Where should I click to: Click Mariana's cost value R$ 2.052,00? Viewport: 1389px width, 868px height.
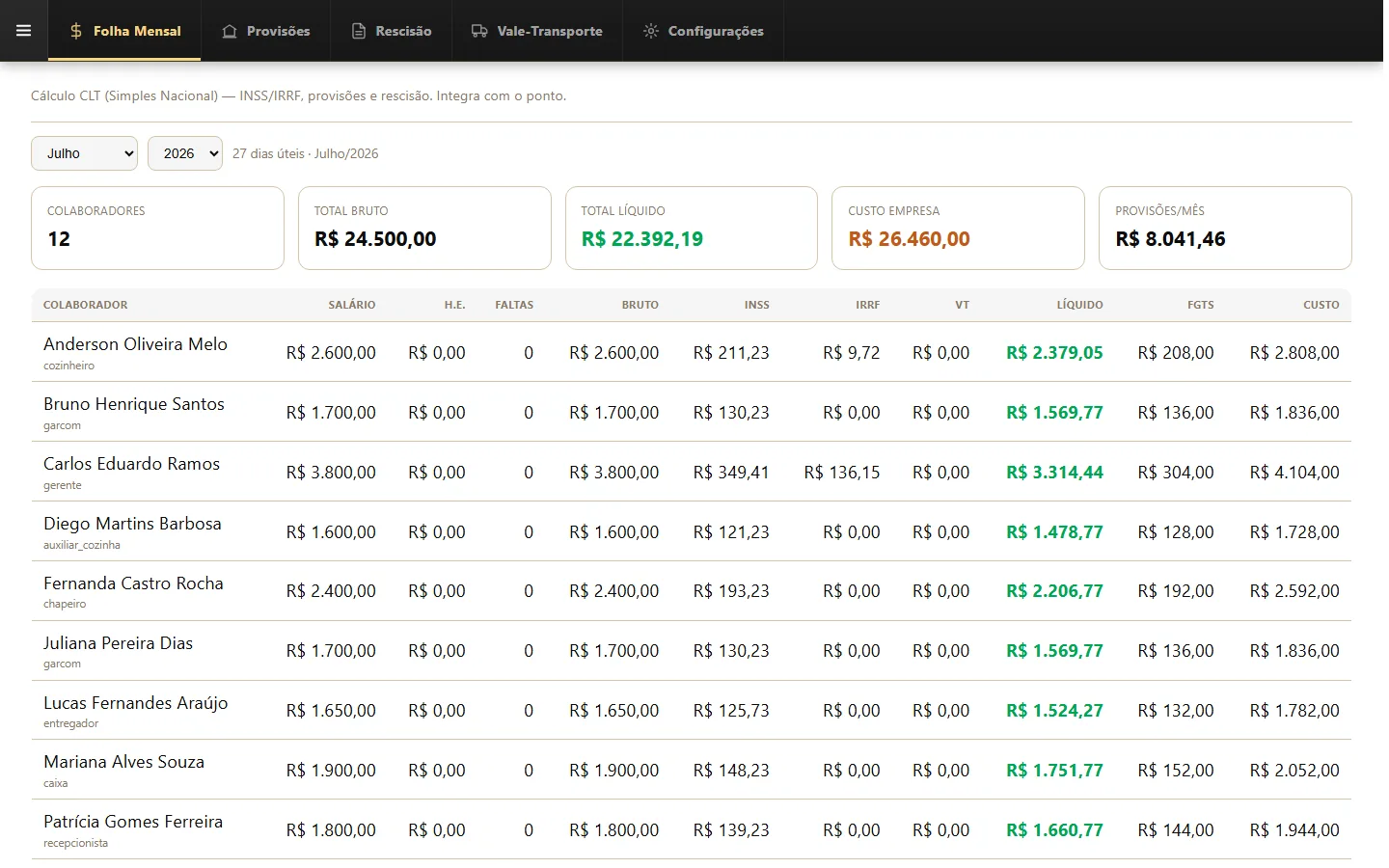1294,771
